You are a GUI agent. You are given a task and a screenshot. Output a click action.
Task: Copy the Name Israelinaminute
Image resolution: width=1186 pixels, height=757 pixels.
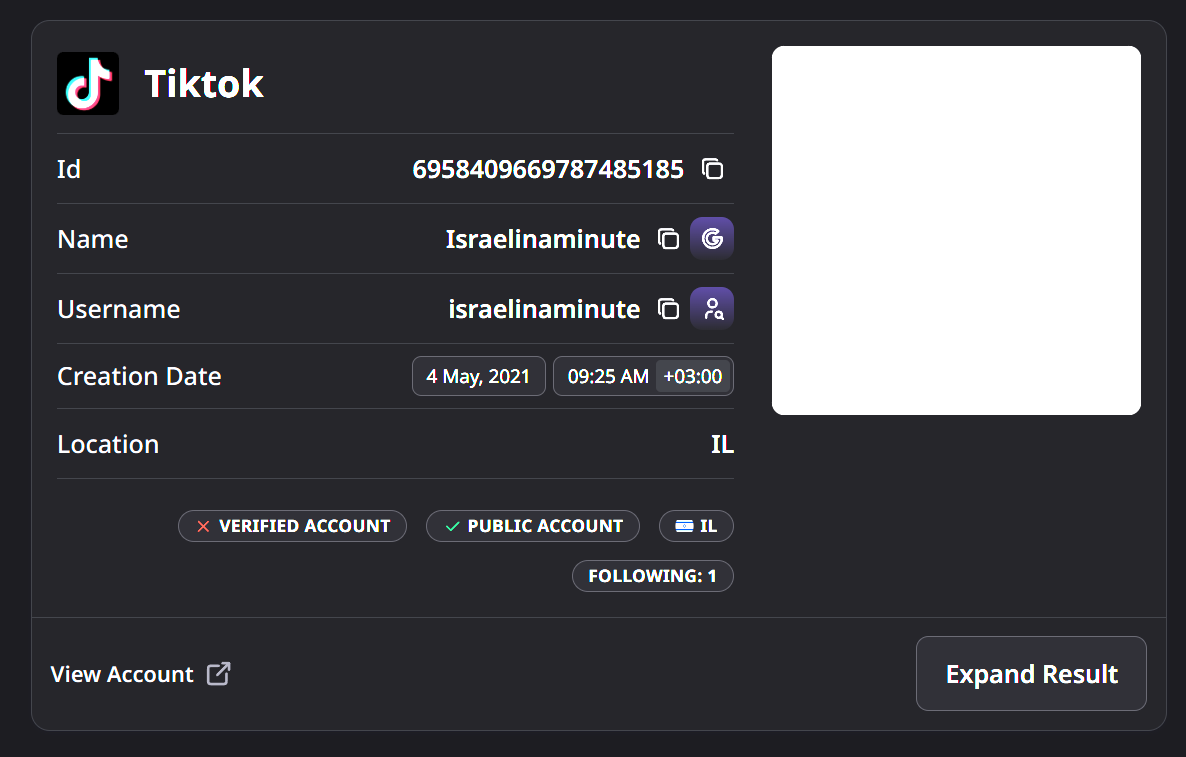tap(669, 239)
